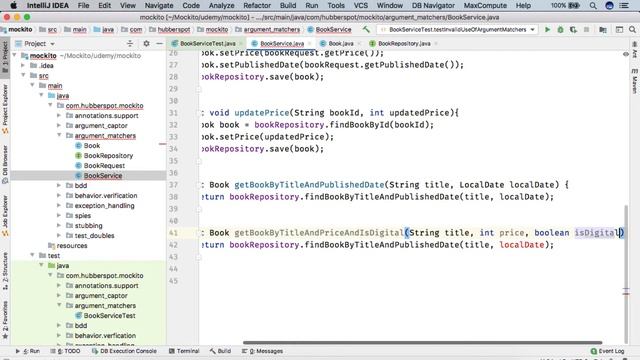The width and height of the screenshot is (640, 360).
Task: Expand the behavior.verification package under main
Action: coord(59,195)
